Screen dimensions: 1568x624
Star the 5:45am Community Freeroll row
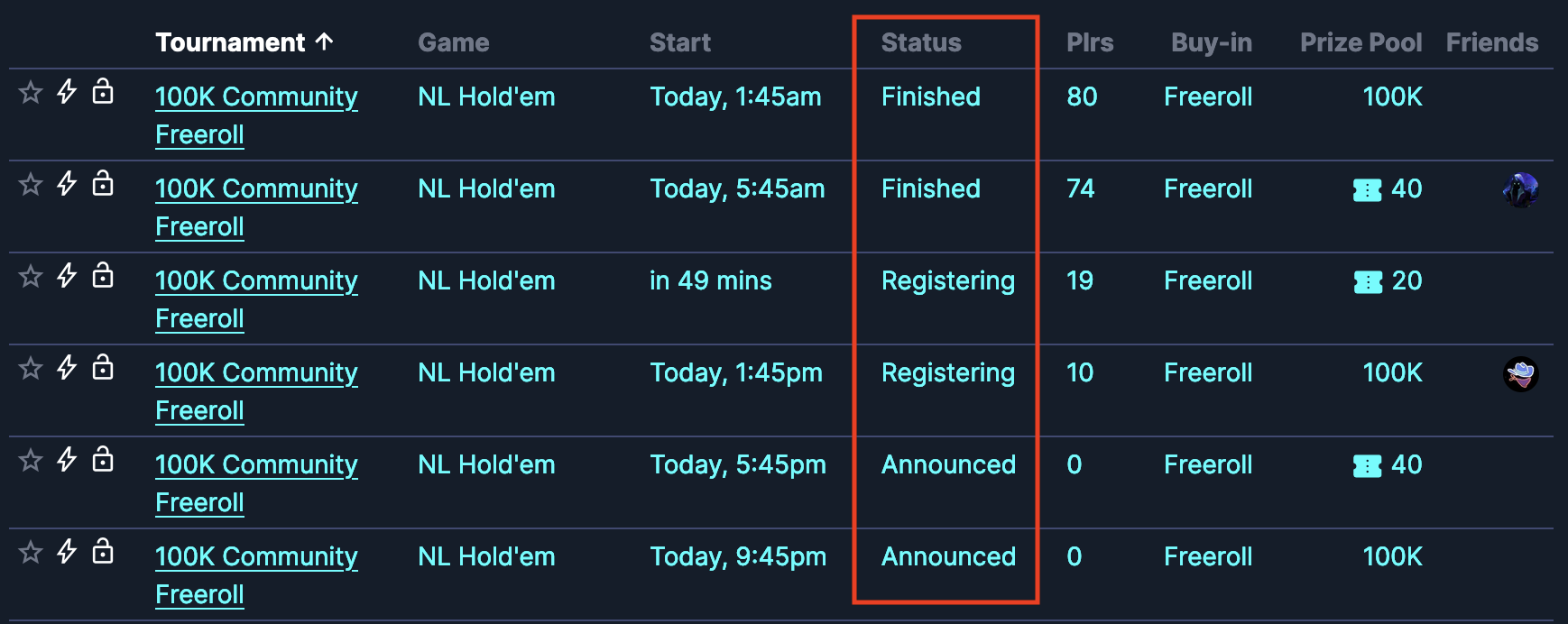pos(31,184)
